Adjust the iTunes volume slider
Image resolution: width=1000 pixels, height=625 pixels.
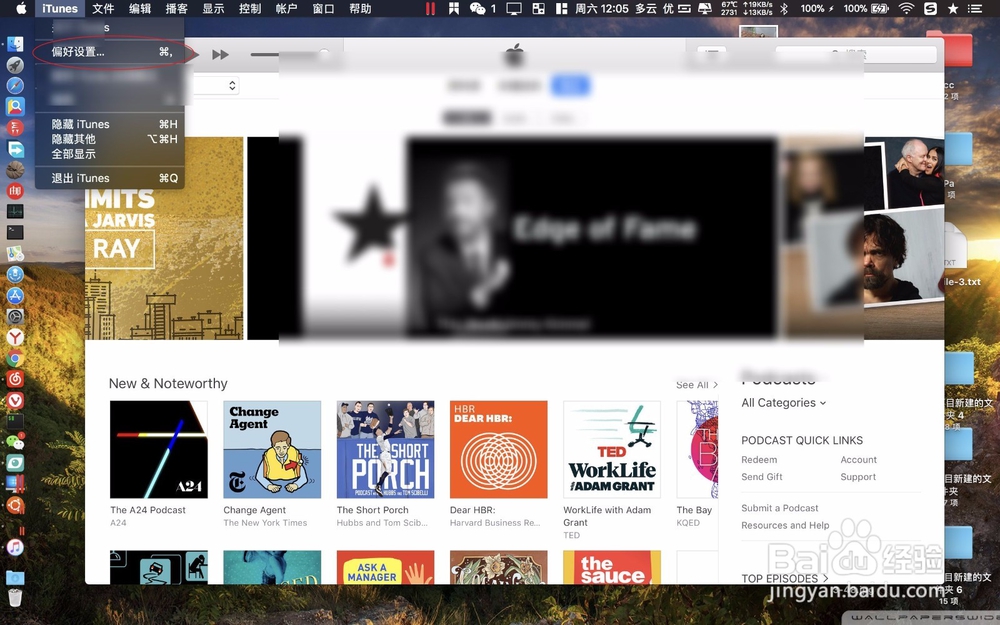pos(290,55)
